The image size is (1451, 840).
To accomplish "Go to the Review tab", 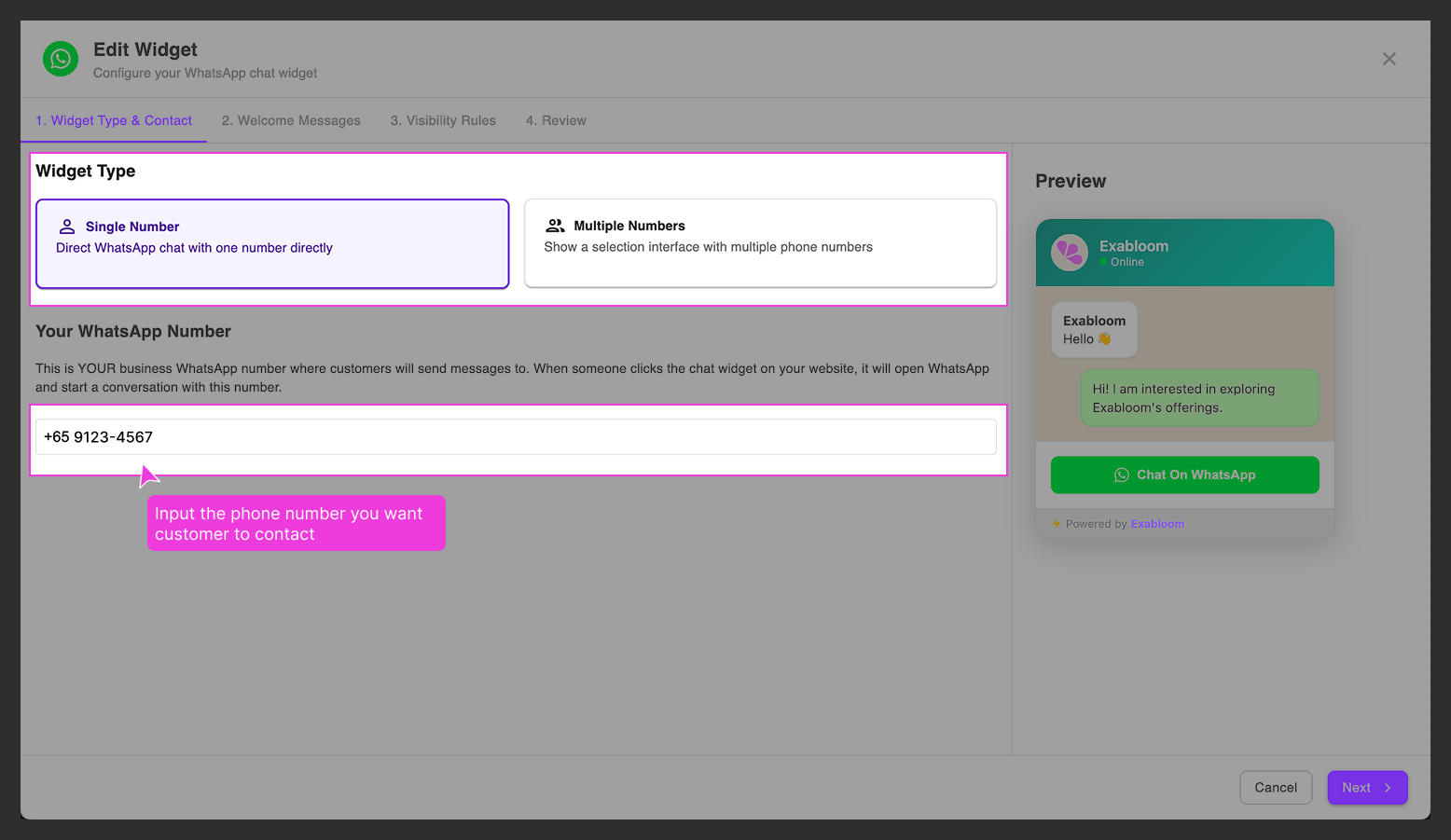I will click(556, 120).
